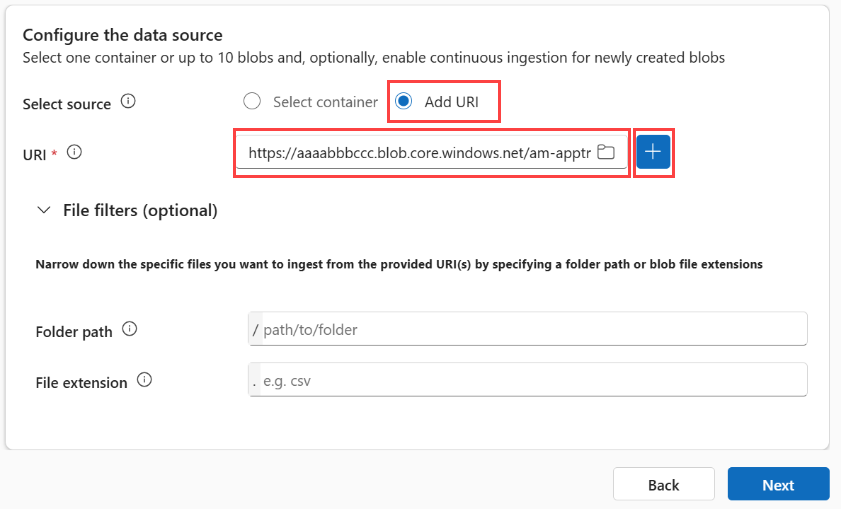Click the folder browse icon in URI field
Viewport: 841px width, 509px height.
click(605, 153)
